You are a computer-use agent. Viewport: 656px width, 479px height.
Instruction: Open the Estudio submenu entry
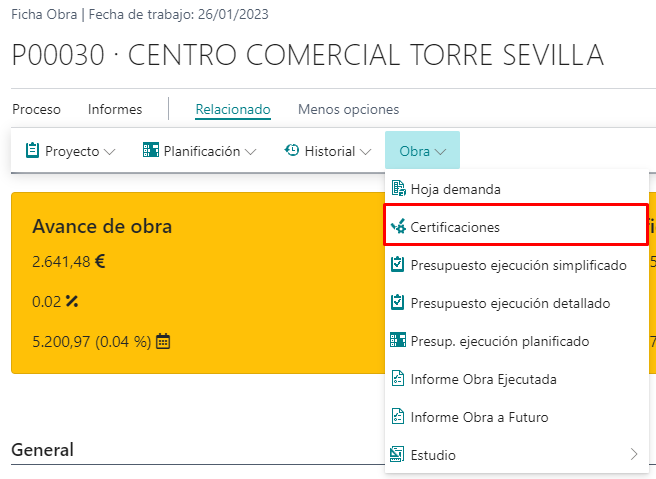pos(517,455)
